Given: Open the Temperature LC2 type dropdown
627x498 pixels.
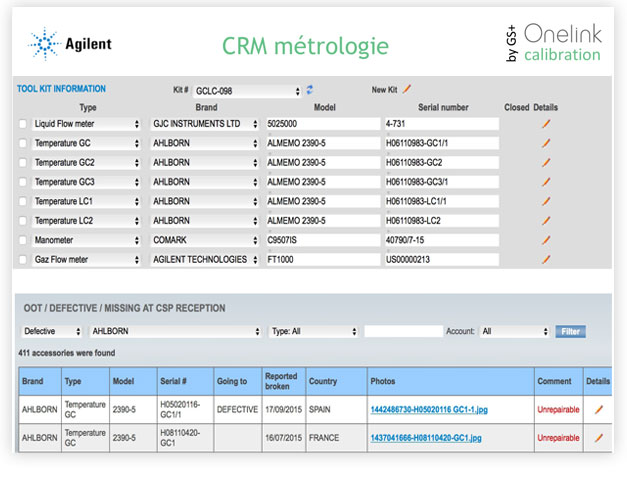Looking at the screenshot, I should click(x=86, y=221).
